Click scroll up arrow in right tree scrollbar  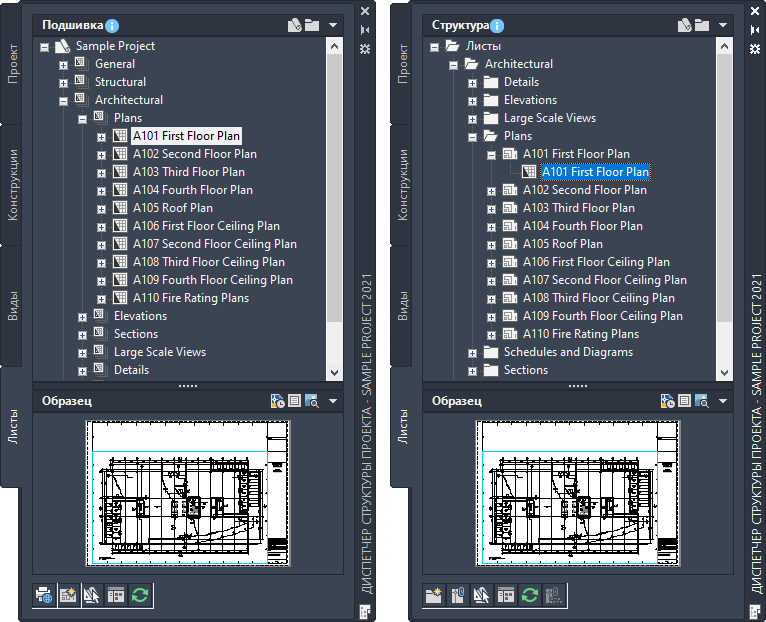click(724, 46)
